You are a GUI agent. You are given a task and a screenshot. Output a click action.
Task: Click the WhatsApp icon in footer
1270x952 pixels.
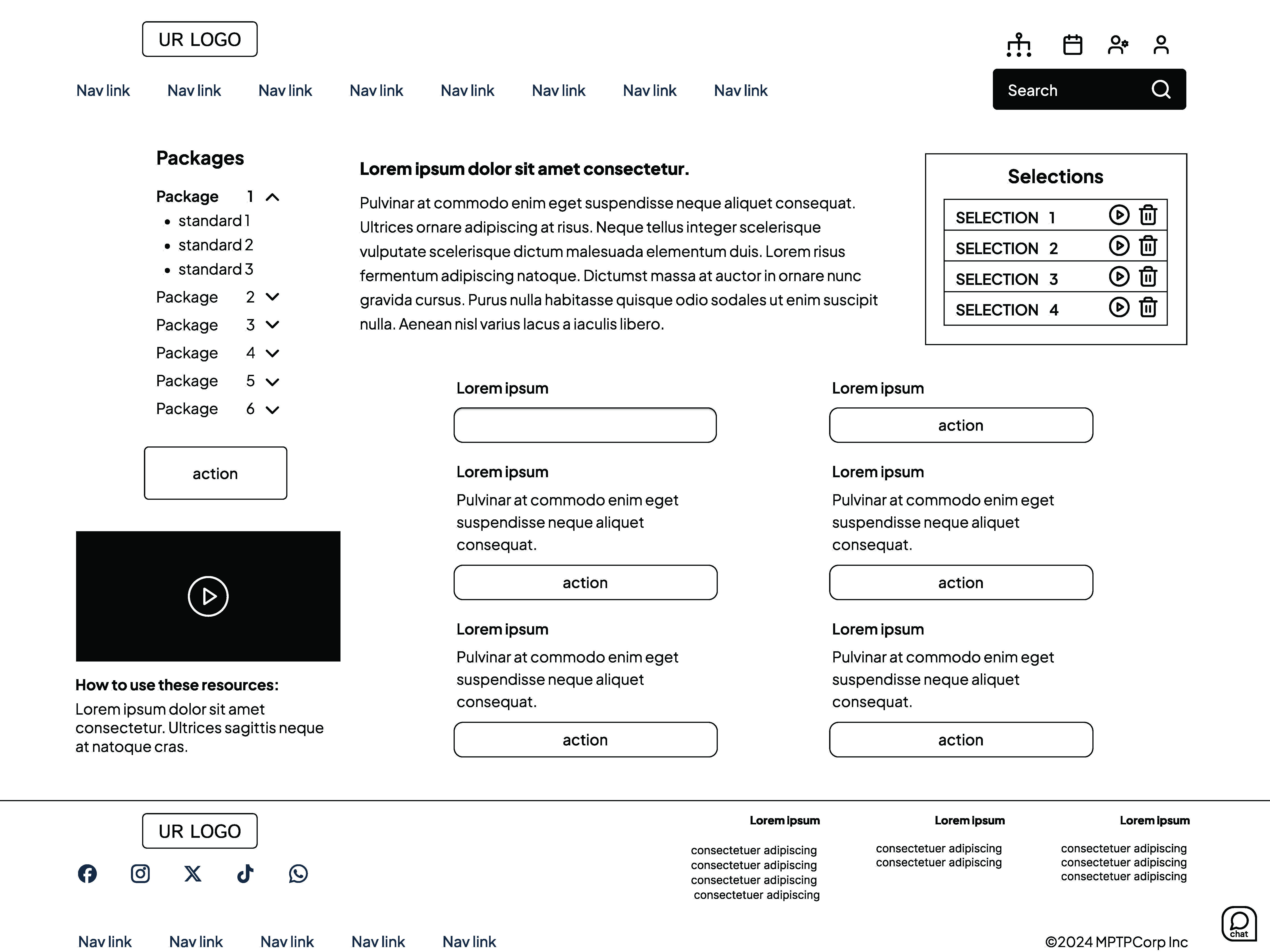point(298,873)
